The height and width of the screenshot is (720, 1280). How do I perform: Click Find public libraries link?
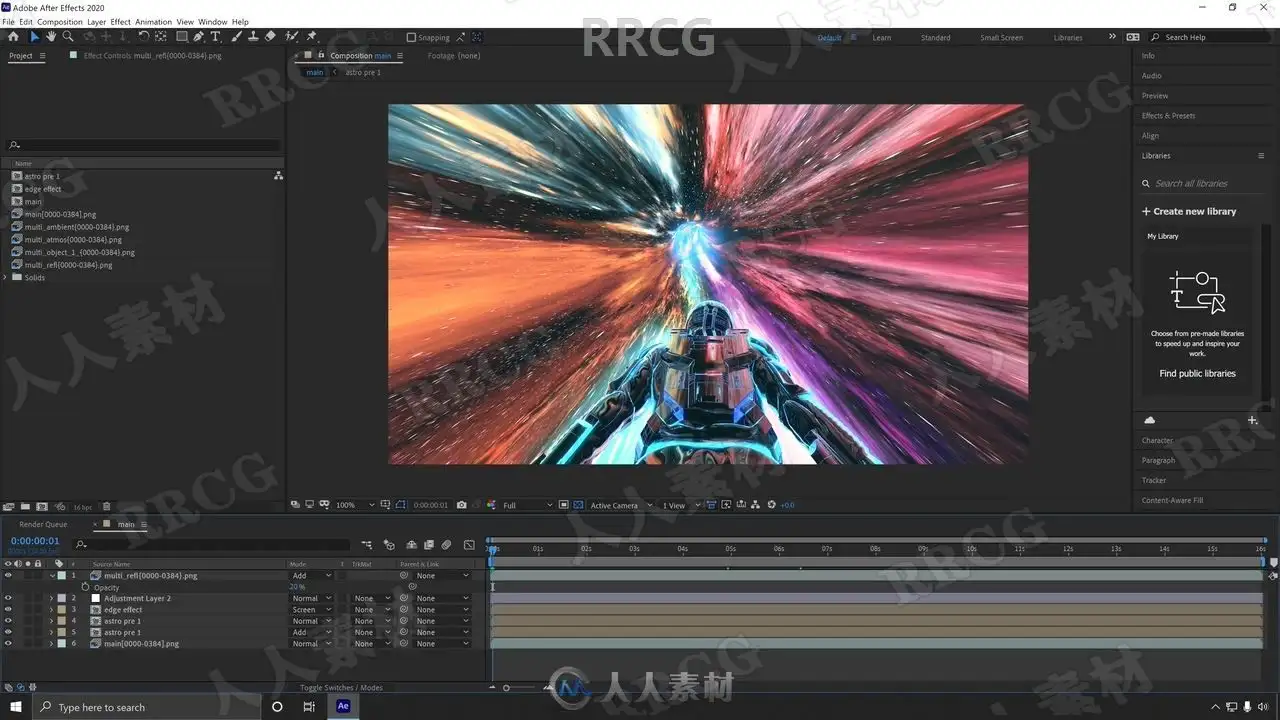pyautogui.click(x=1197, y=374)
